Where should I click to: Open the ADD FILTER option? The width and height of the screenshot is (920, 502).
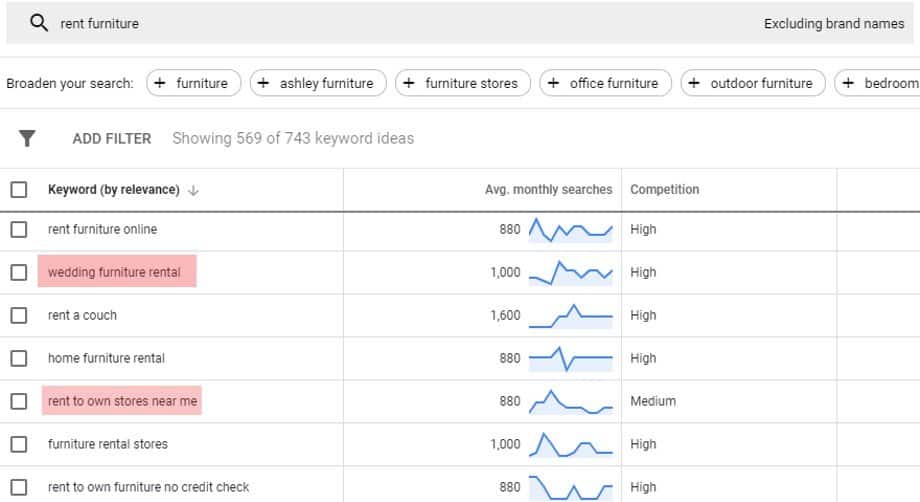point(112,138)
